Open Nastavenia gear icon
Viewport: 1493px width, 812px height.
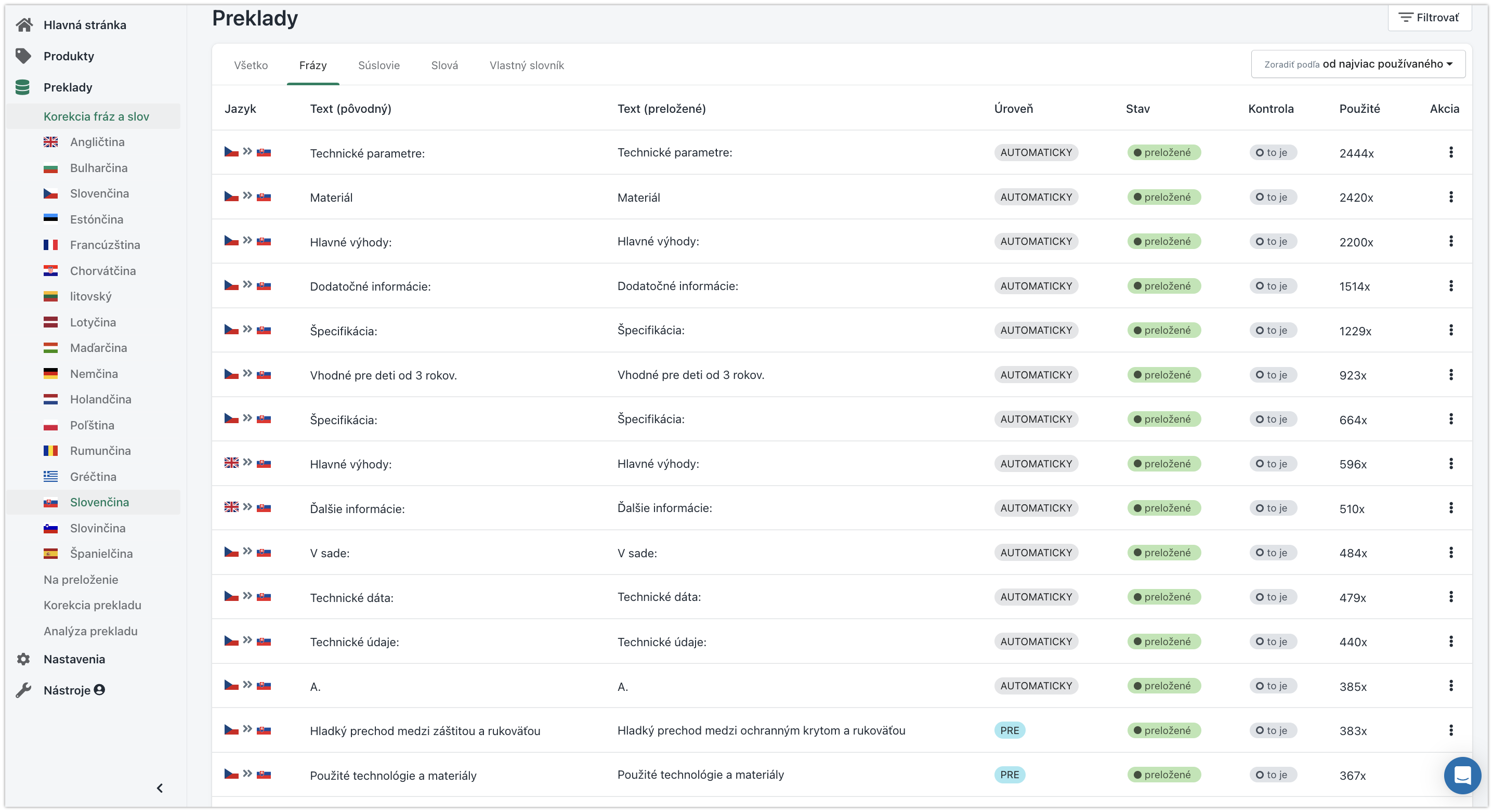23,659
